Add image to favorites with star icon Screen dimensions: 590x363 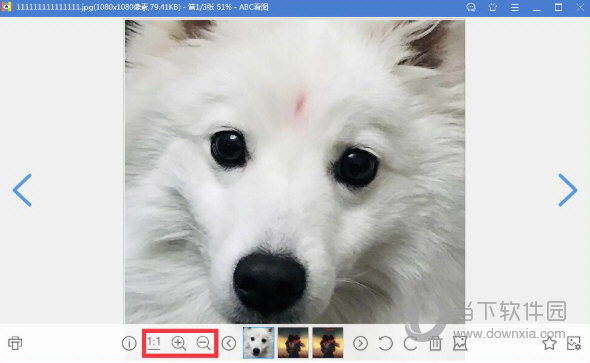[x=549, y=343]
